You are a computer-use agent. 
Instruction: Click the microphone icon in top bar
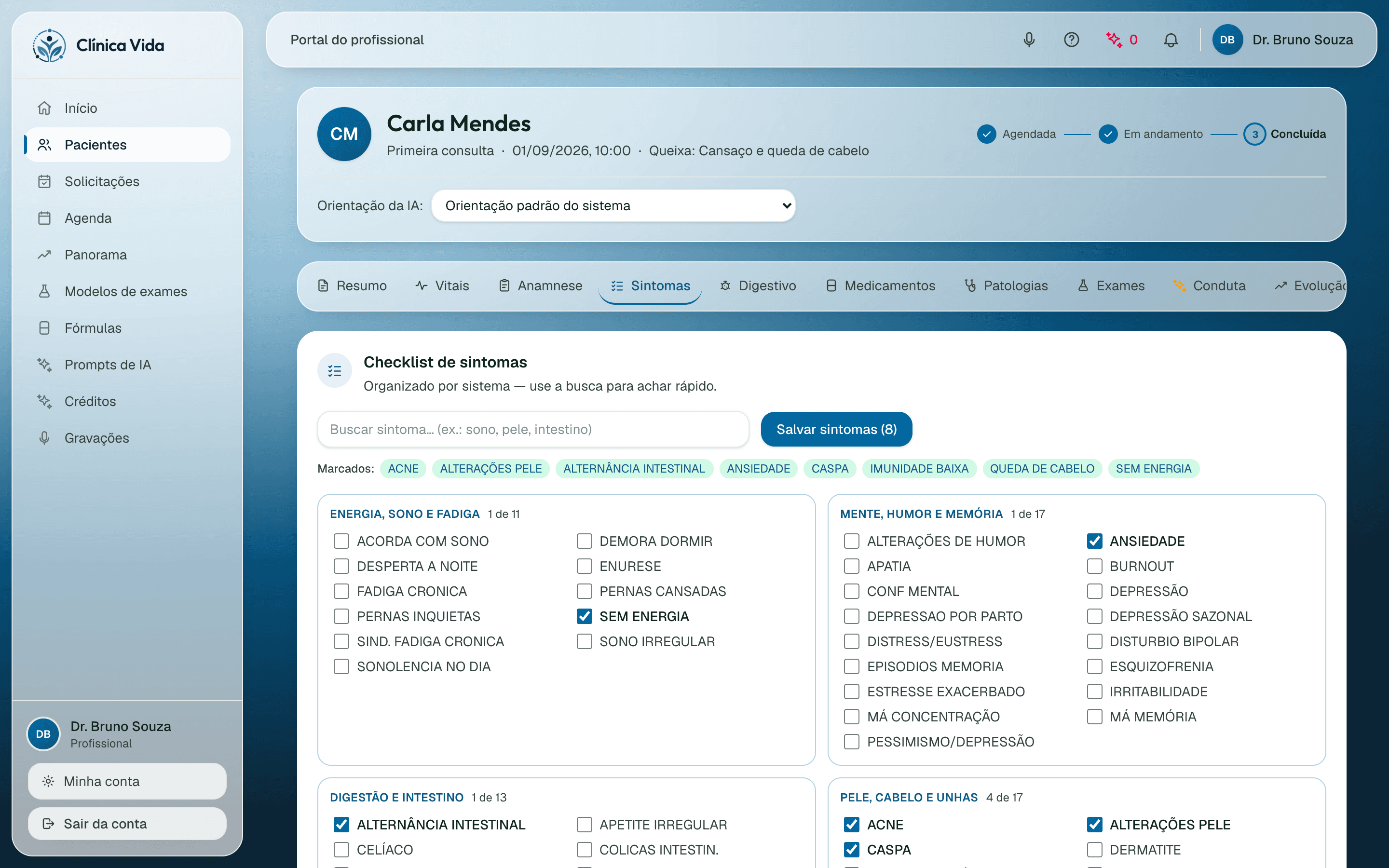point(1029,40)
